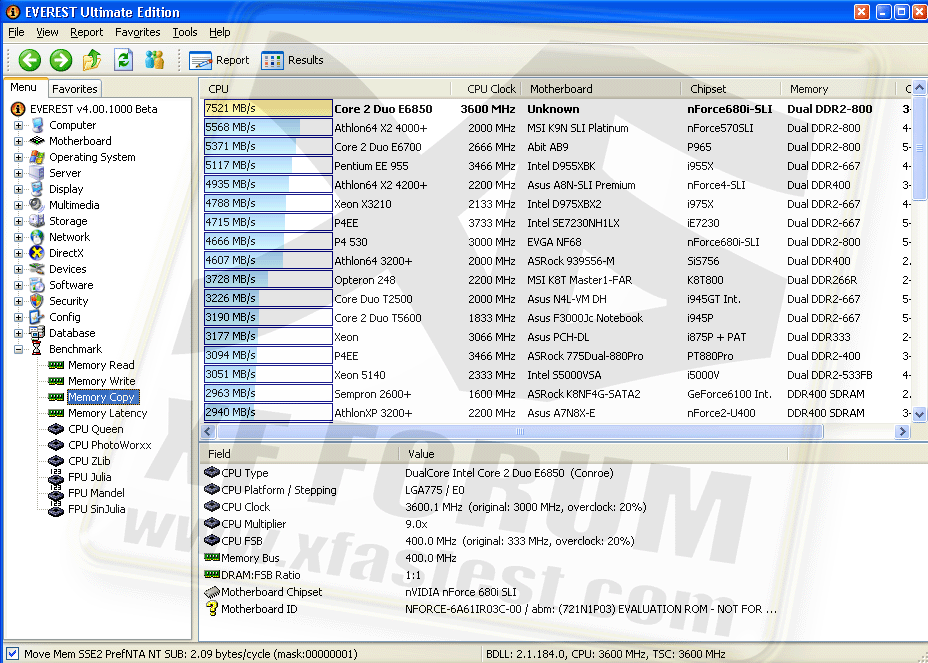Viewport: 928px width, 663px height.
Task: Click the green Back arrow icon
Action: click(30, 60)
